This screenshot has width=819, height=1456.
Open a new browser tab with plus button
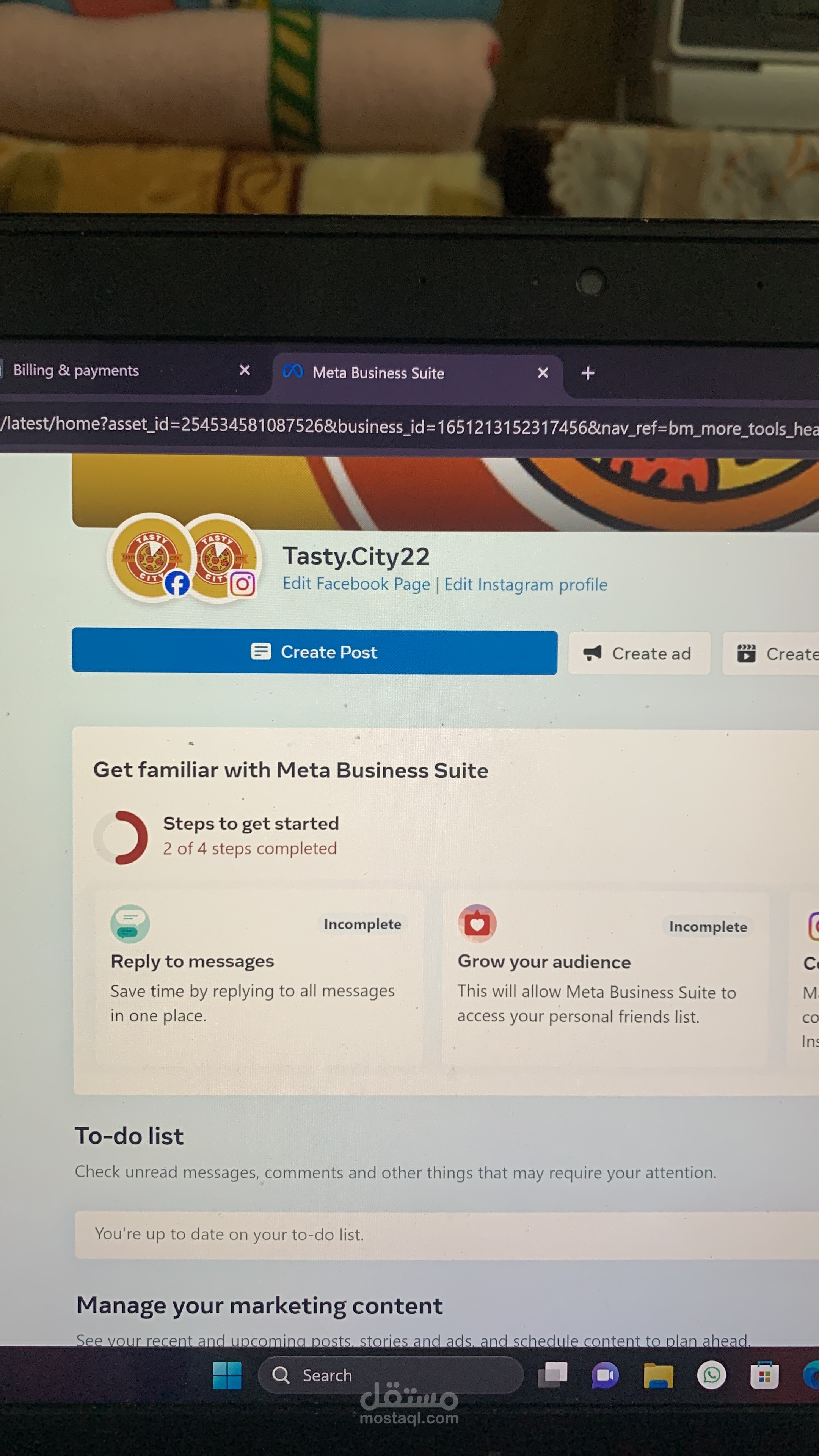tap(588, 373)
